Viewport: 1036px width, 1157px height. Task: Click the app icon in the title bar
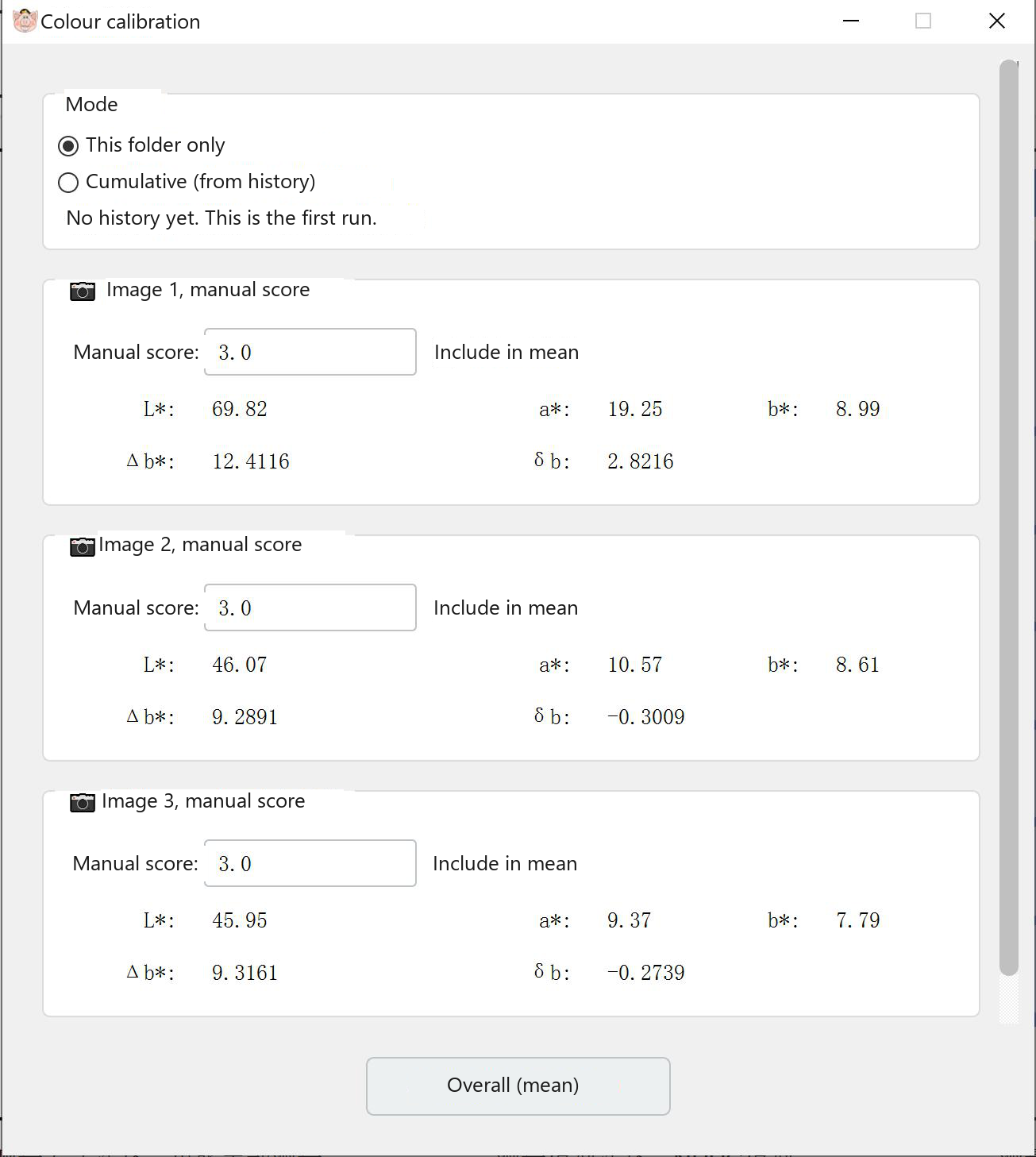coord(25,21)
